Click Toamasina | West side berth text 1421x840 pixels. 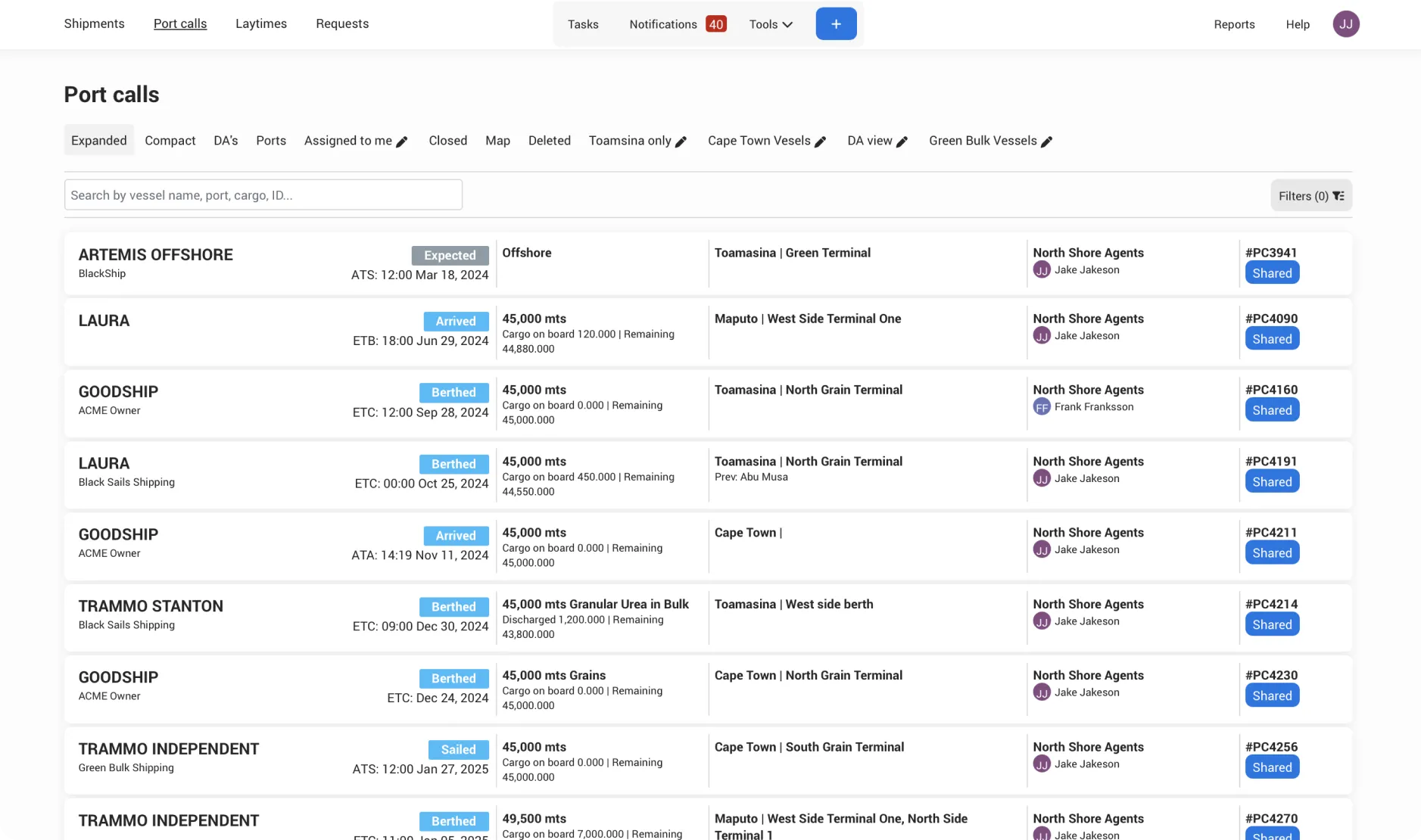tap(794, 604)
